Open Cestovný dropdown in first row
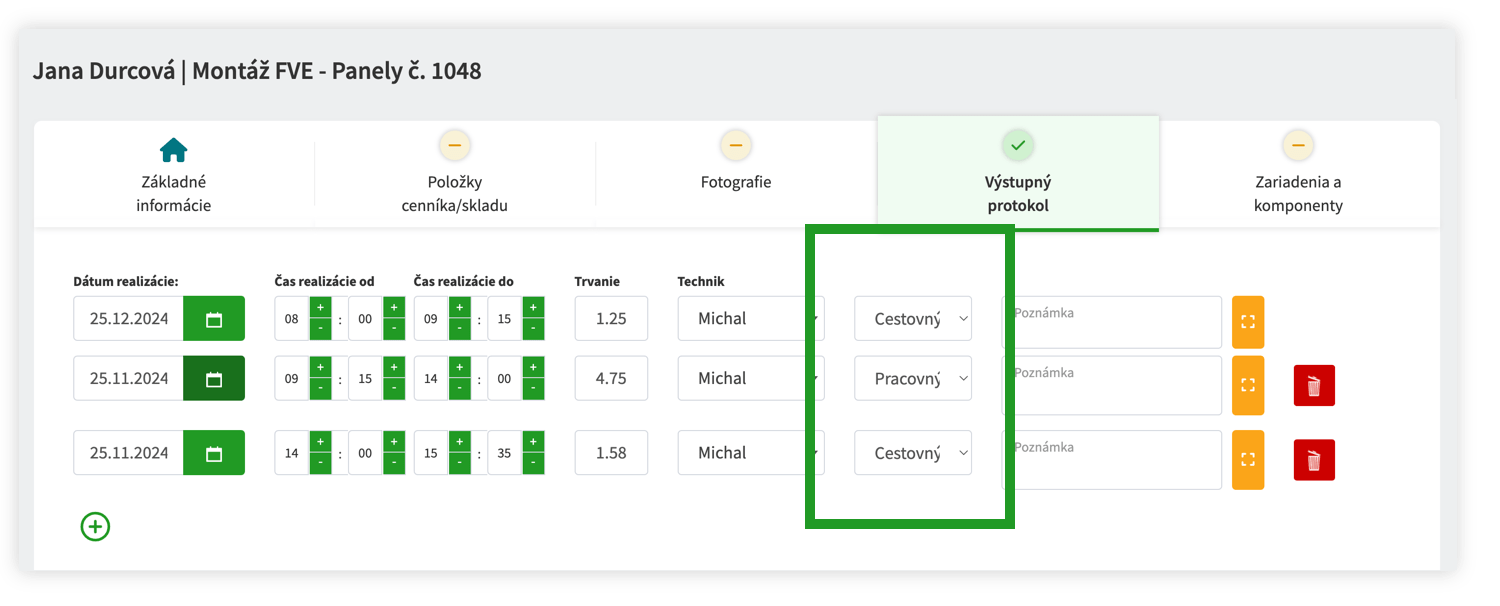Image resolution: width=1500 pixels, height=606 pixels. click(x=913, y=319)
